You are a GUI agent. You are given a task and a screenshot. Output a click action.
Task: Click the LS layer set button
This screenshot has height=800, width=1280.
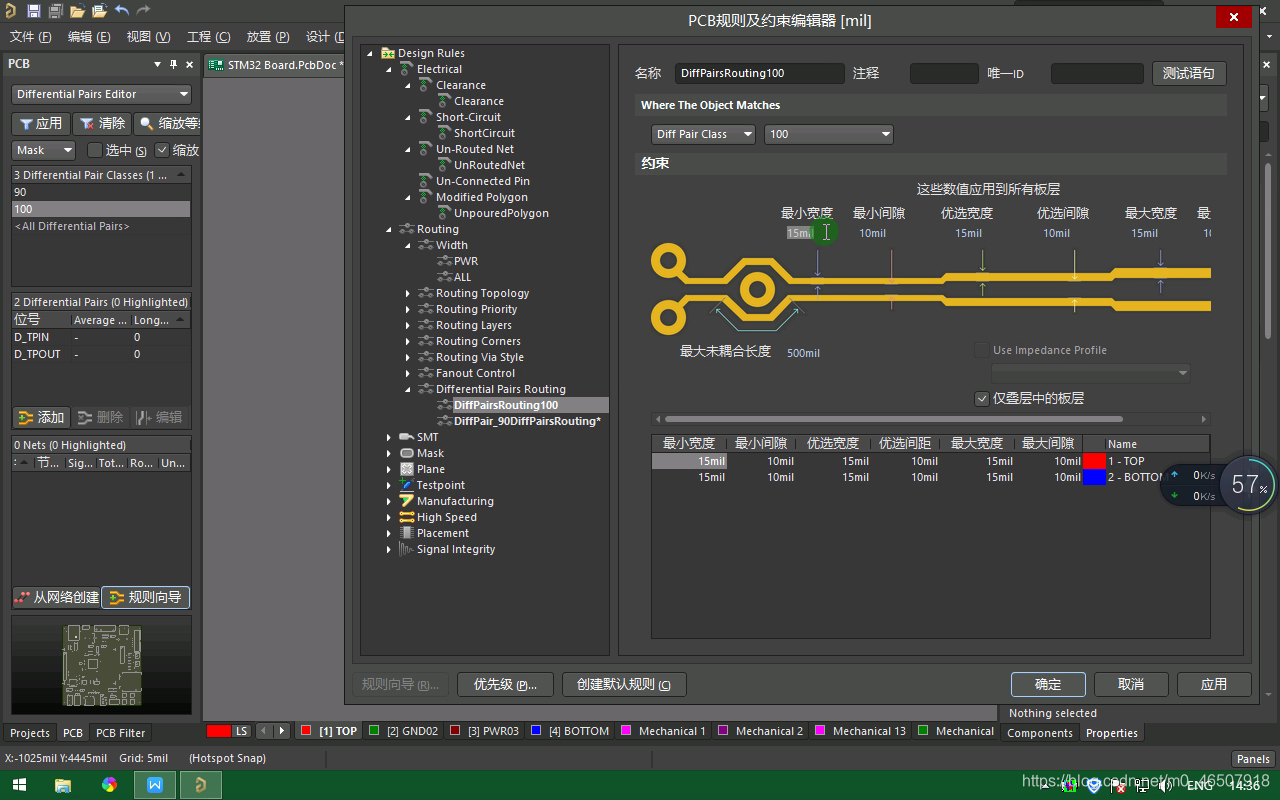[x=241, y=731]
